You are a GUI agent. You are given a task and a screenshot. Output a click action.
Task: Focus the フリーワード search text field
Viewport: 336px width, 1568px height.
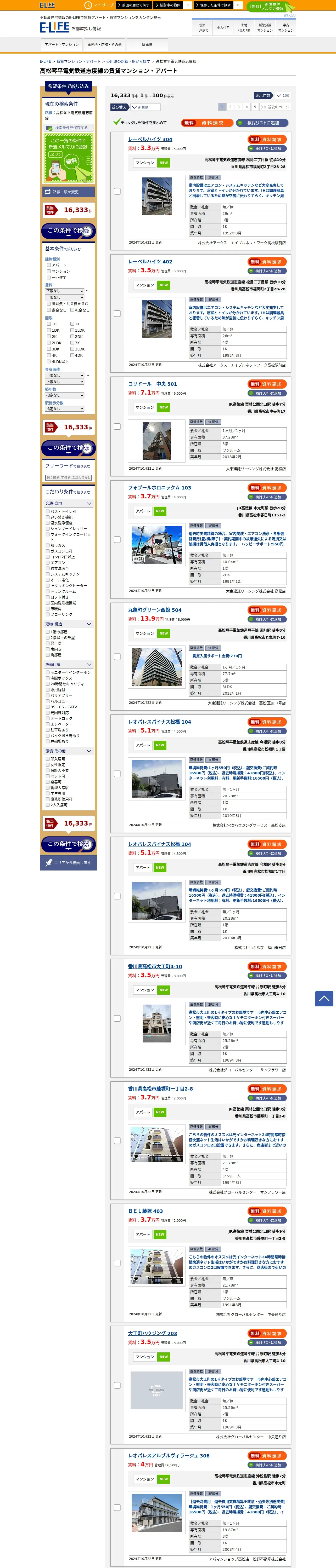point(68,477)
